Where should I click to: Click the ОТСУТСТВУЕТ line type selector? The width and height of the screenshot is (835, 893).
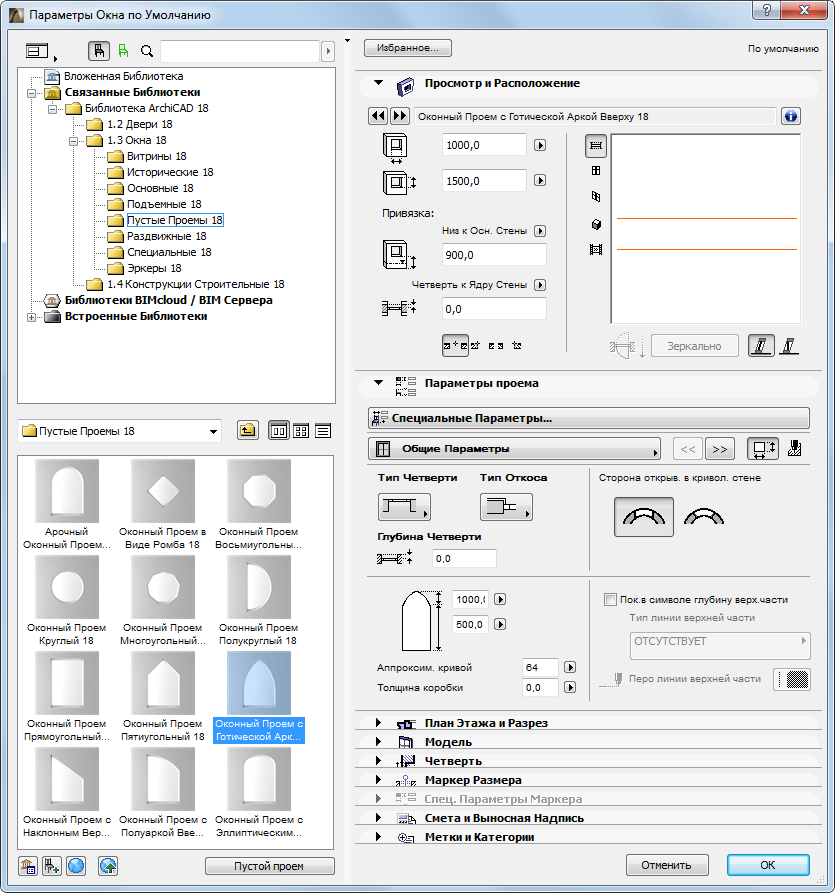click(x=720, y=645)
